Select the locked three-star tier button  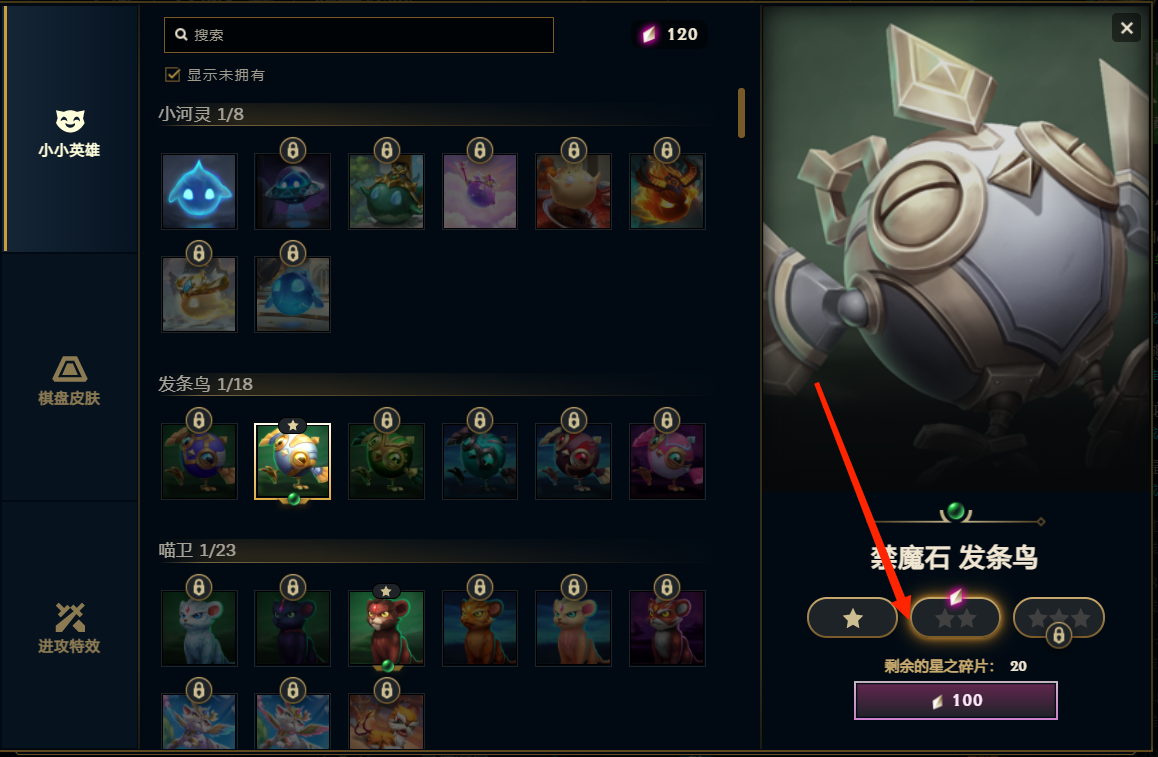(1058, 617)
